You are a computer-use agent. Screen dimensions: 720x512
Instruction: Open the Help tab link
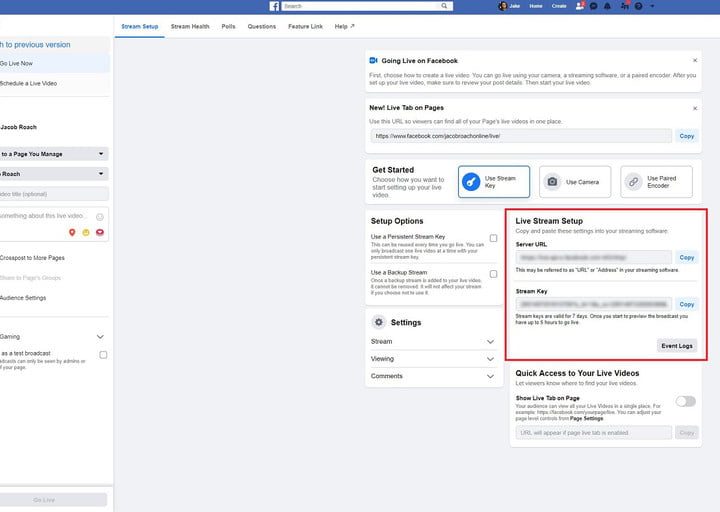[x=344, y=27]
